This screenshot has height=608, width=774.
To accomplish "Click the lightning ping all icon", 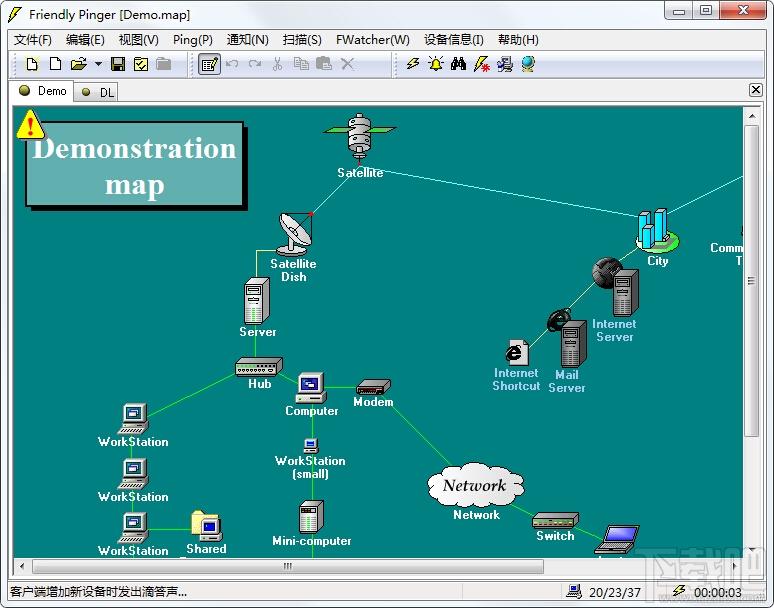I will point(413,64).
